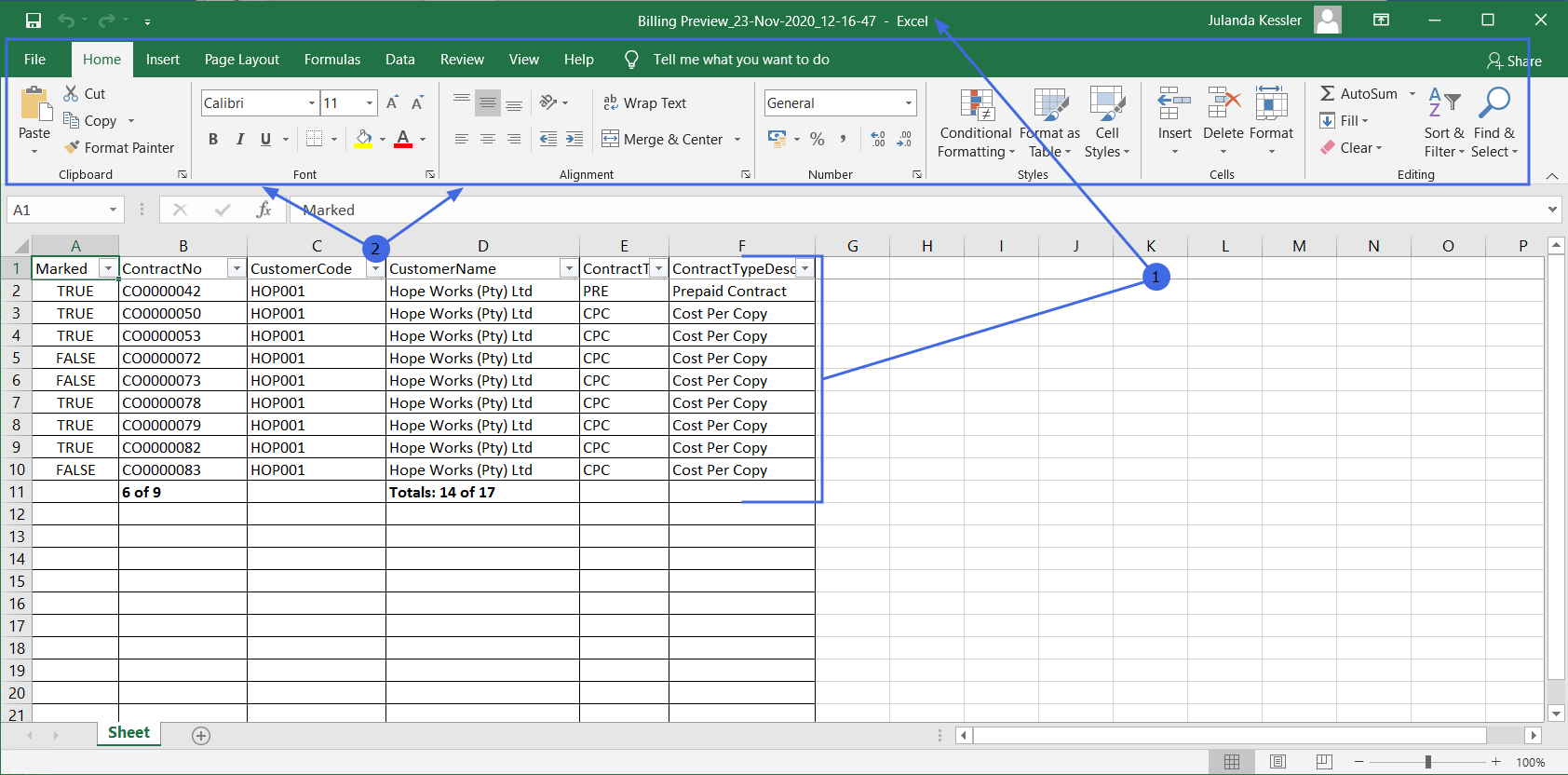Viewport: 1568px width, 775px height.
Task: Add a new sheet with plus icon
Action: coord(201,736)
